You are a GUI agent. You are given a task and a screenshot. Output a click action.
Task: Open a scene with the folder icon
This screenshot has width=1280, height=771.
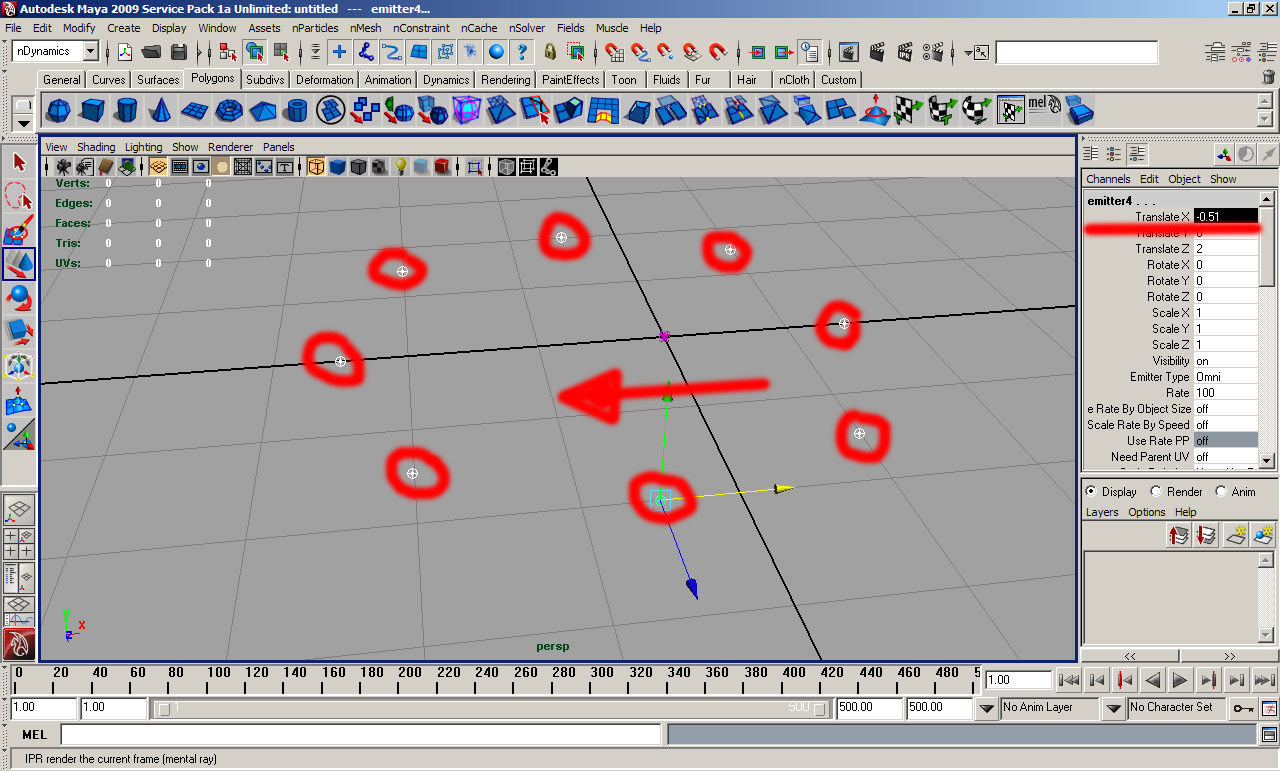[x=152, y=52]
